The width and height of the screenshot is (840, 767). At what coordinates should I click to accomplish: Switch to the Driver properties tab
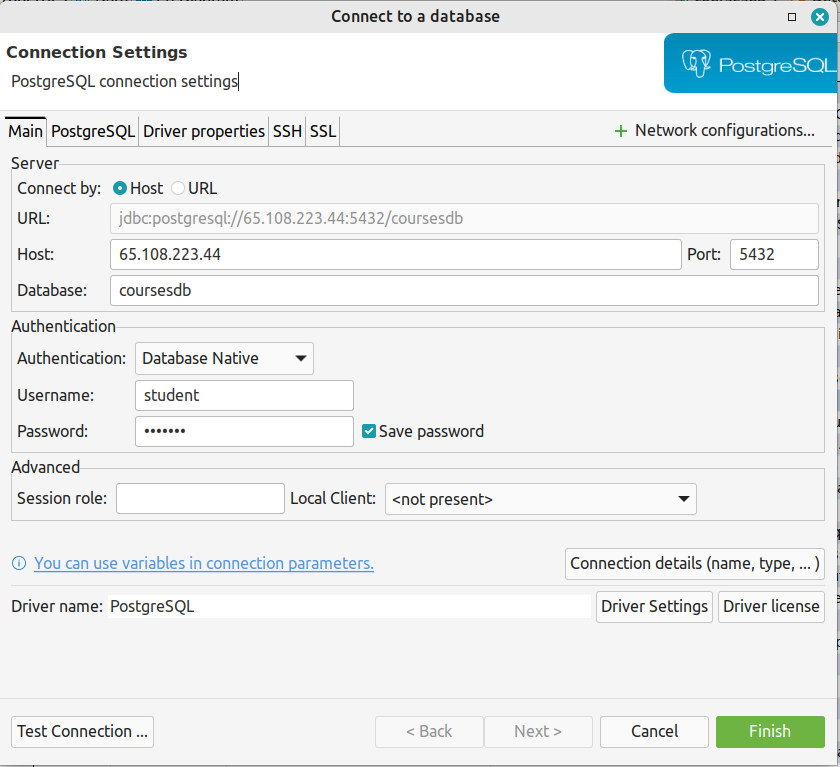(204, 131)
